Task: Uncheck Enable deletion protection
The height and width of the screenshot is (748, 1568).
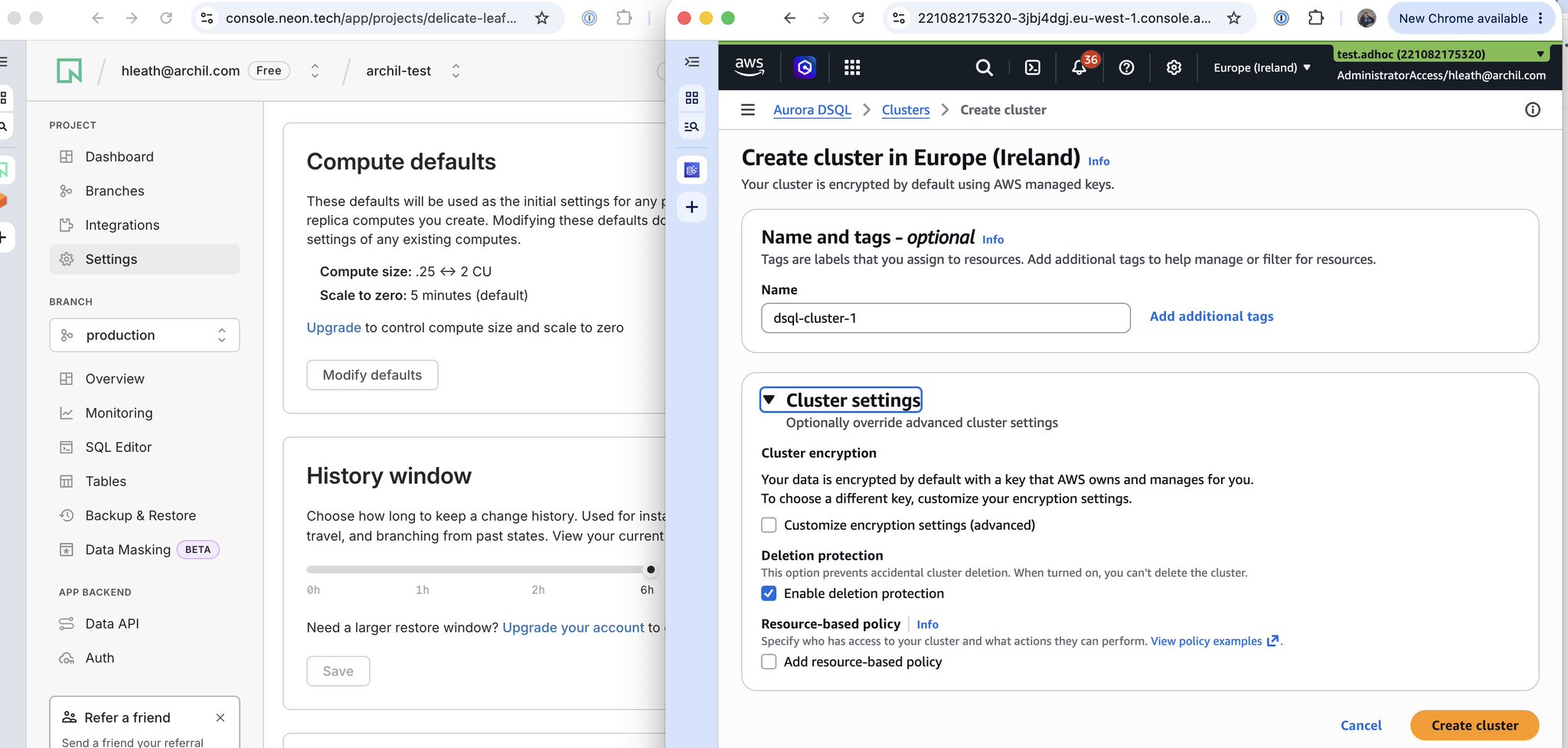Action: click(769, 593)
